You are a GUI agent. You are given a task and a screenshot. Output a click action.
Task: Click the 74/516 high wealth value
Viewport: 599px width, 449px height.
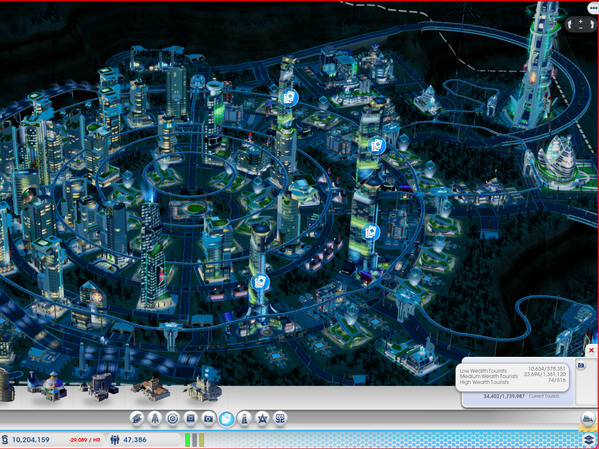tap(557, 380)
